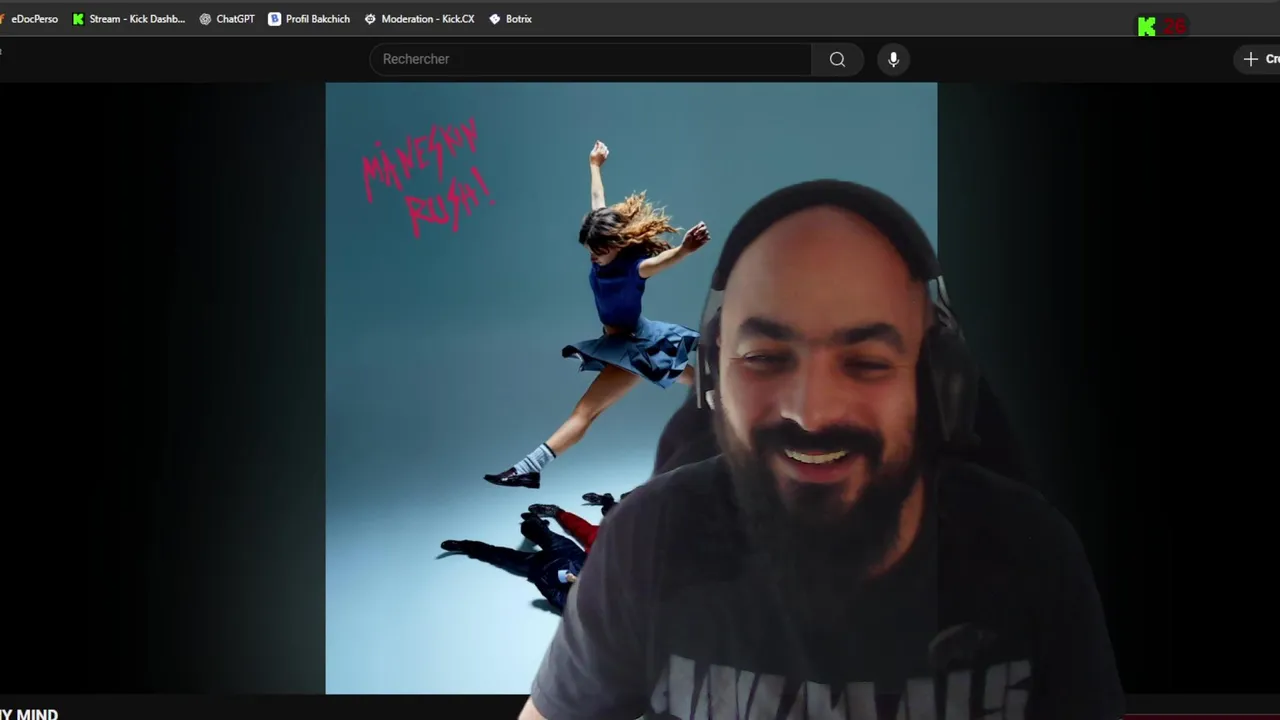This screenshot has width=1280, height=720.
Task: Open the Botrix bookmark
Action: (x=510, y=19)
